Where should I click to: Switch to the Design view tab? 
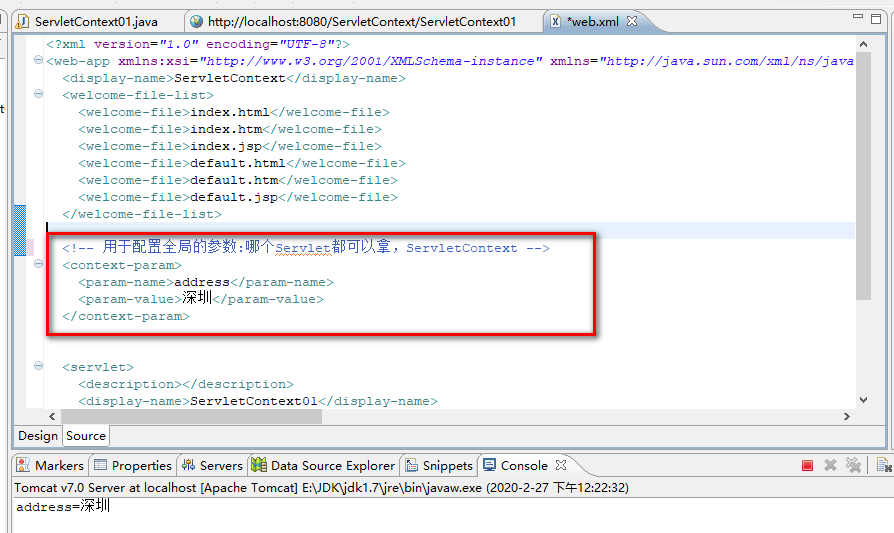[38, 436]
